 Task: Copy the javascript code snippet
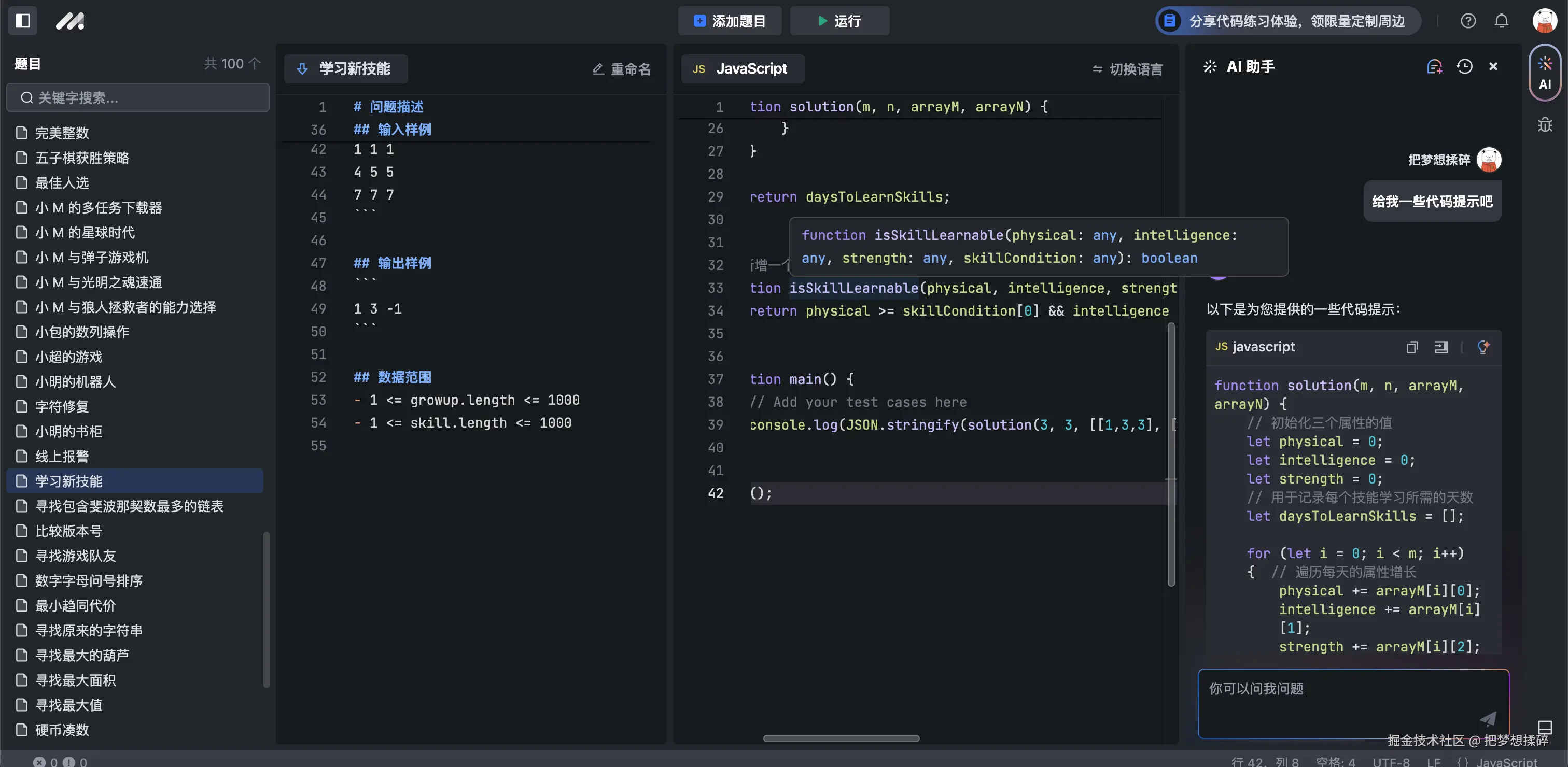pos(1412,347)
